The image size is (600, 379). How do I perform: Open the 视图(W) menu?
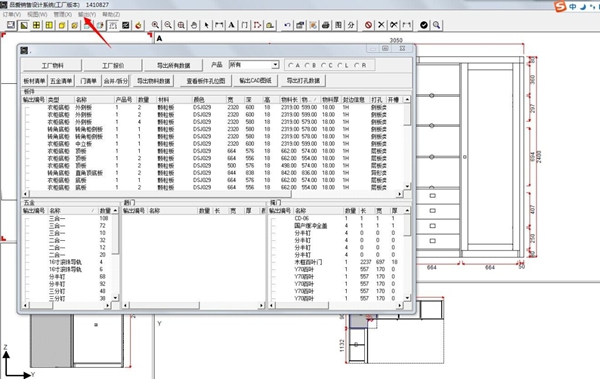[x=37, y=14]
